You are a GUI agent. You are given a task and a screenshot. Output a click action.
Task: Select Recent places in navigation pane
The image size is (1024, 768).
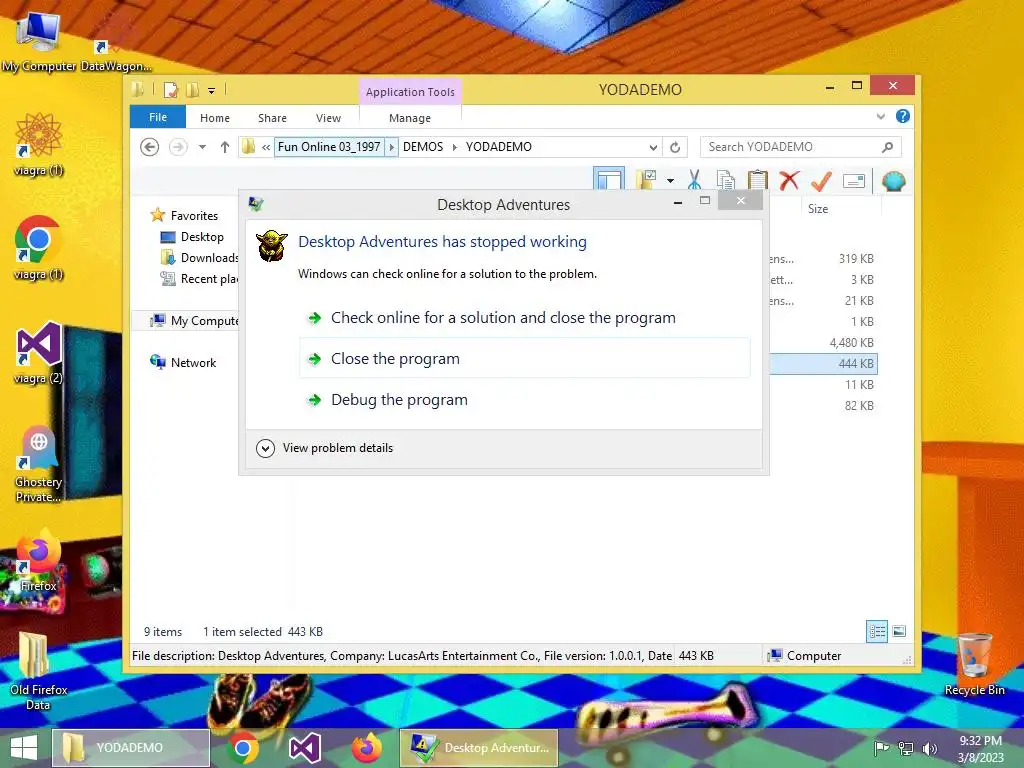199,279
